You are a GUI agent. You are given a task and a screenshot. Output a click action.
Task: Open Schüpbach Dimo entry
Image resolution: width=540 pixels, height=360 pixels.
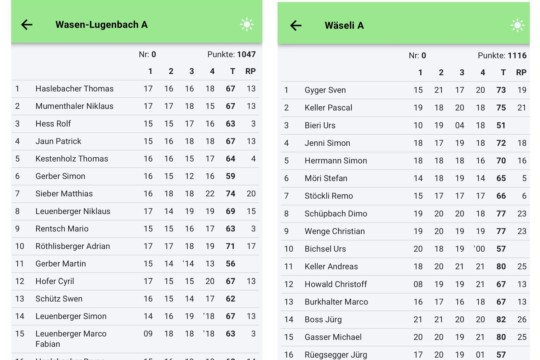[405, 214]
